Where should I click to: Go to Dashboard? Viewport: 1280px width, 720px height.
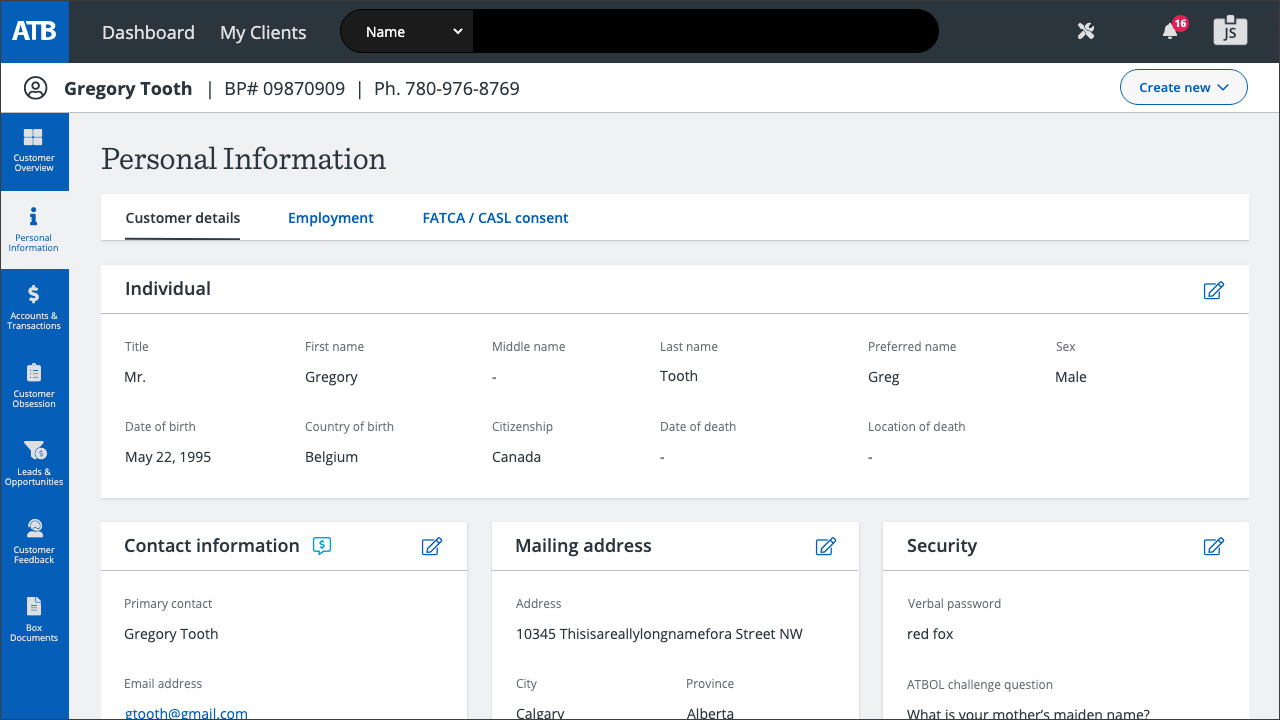tap(148, 32)
